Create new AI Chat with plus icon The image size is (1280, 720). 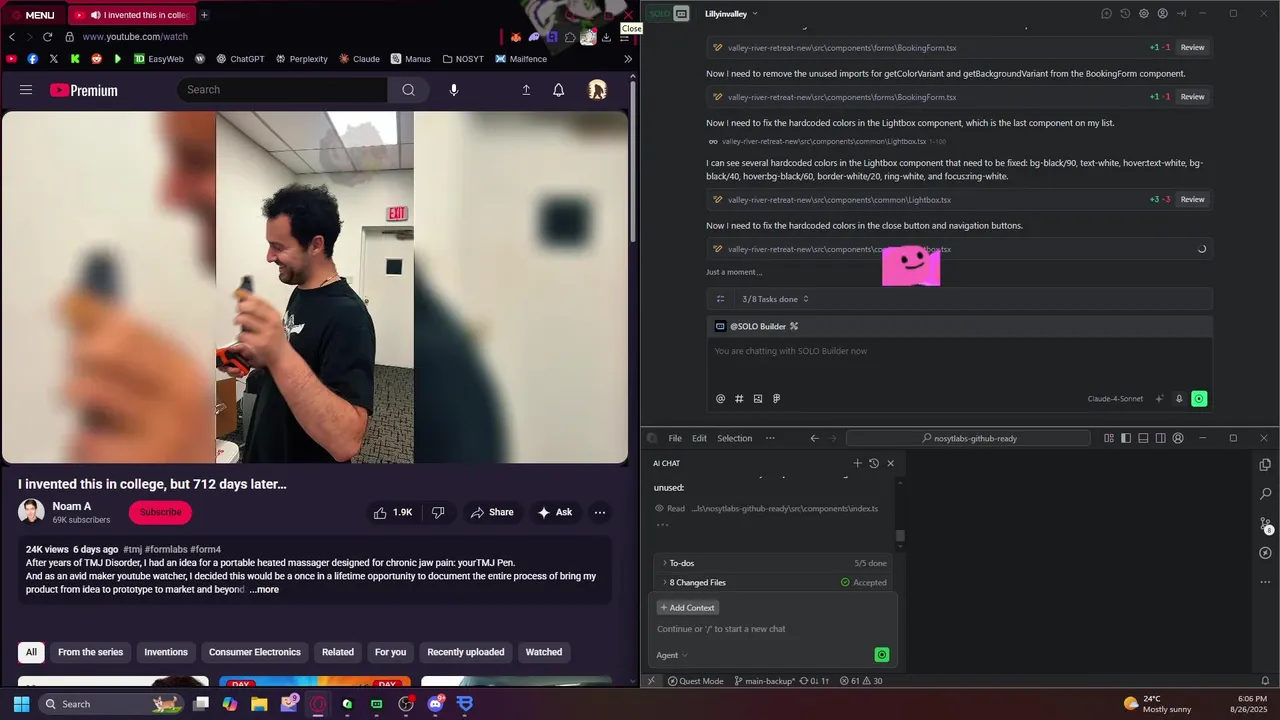tap(857, 463)
